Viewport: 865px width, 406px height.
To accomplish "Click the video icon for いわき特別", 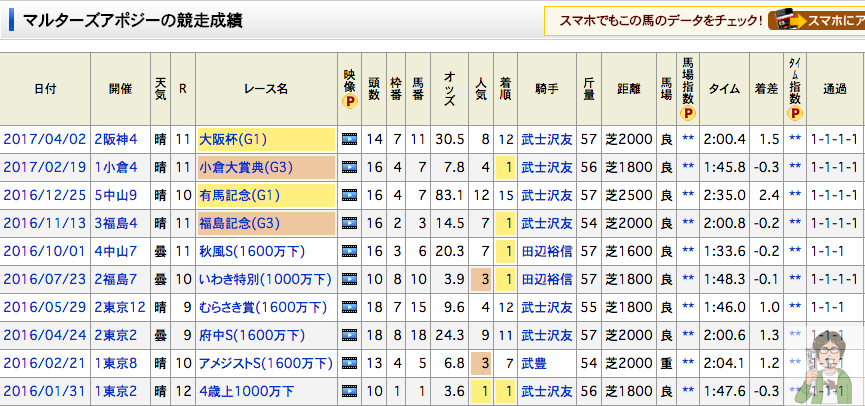I will click(x=350, y=279).
